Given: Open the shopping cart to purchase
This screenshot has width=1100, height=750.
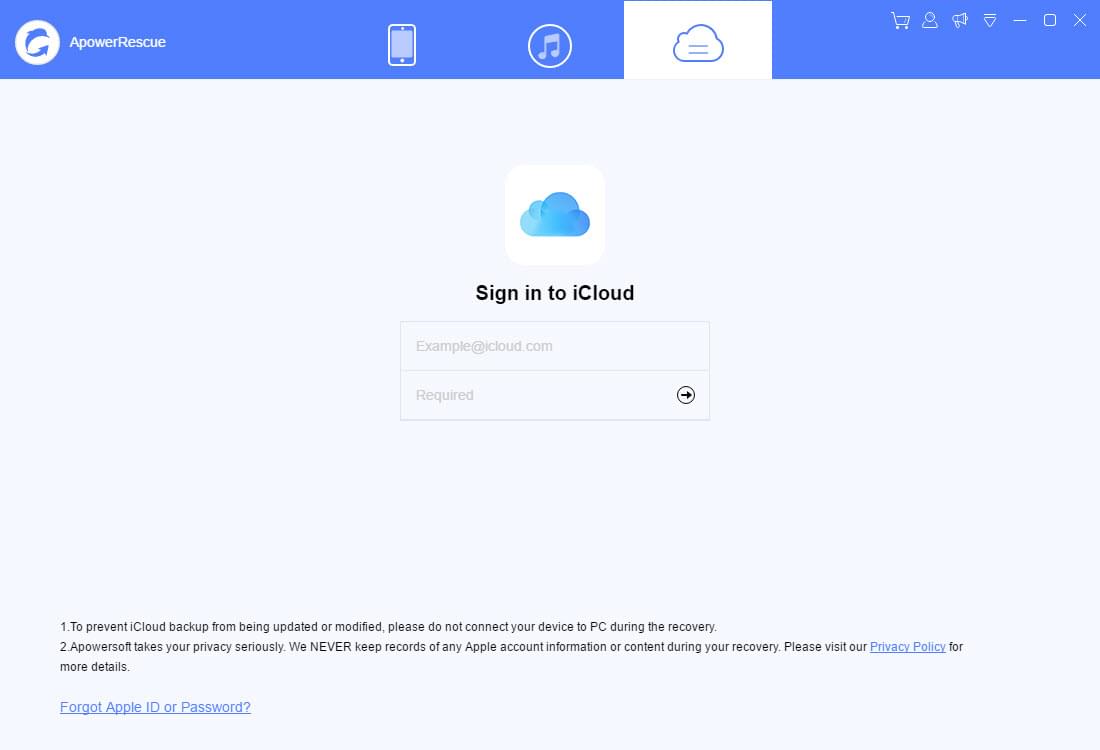Looking at the screenshot, I should tap(899, 20).
